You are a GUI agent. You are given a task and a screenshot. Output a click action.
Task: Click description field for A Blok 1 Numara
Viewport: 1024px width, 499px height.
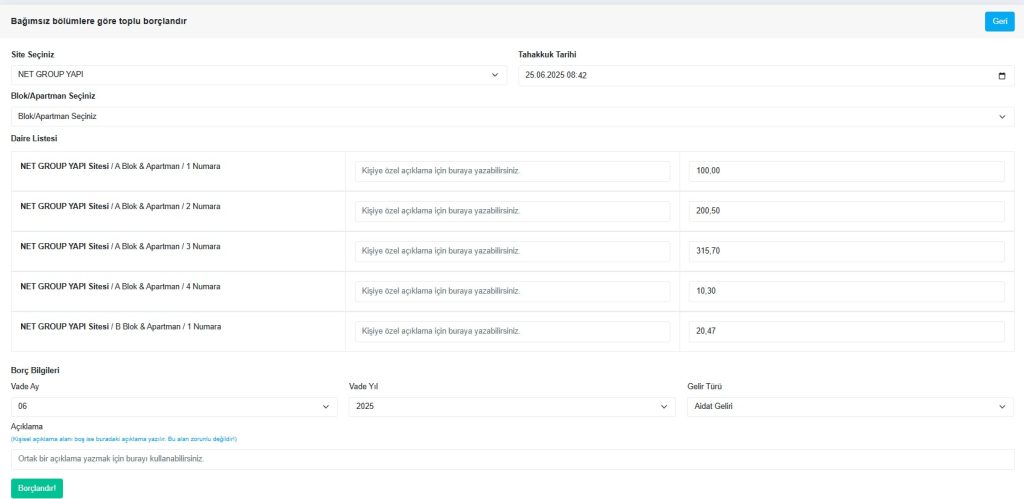[x=512, y=171]
